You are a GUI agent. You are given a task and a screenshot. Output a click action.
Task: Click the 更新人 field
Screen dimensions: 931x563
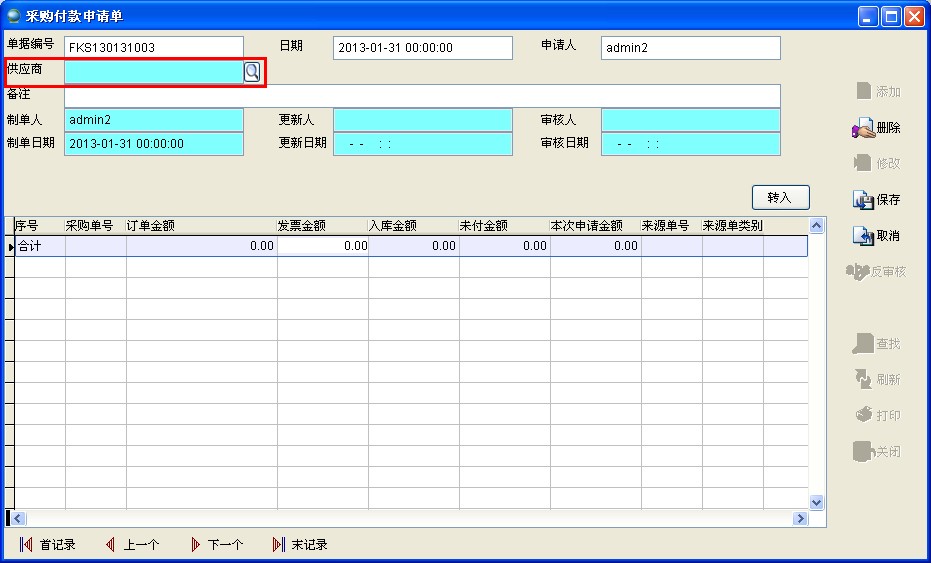(423, 120)
